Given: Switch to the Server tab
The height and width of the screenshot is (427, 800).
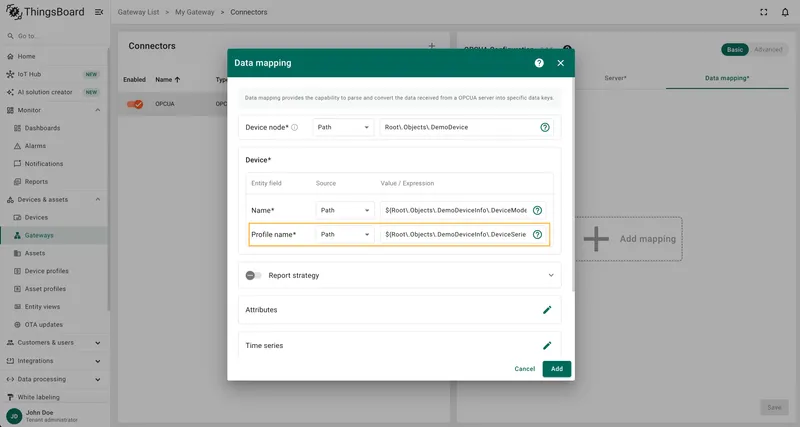Looking at the screenshot, I should pyautogui.click(x=615, y=78).
